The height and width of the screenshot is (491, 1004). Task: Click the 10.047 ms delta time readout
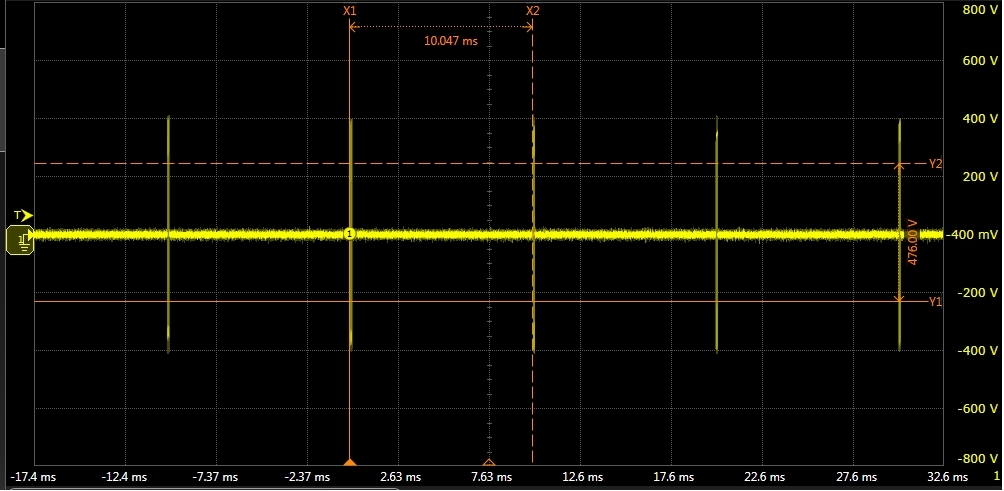[451, 42]
